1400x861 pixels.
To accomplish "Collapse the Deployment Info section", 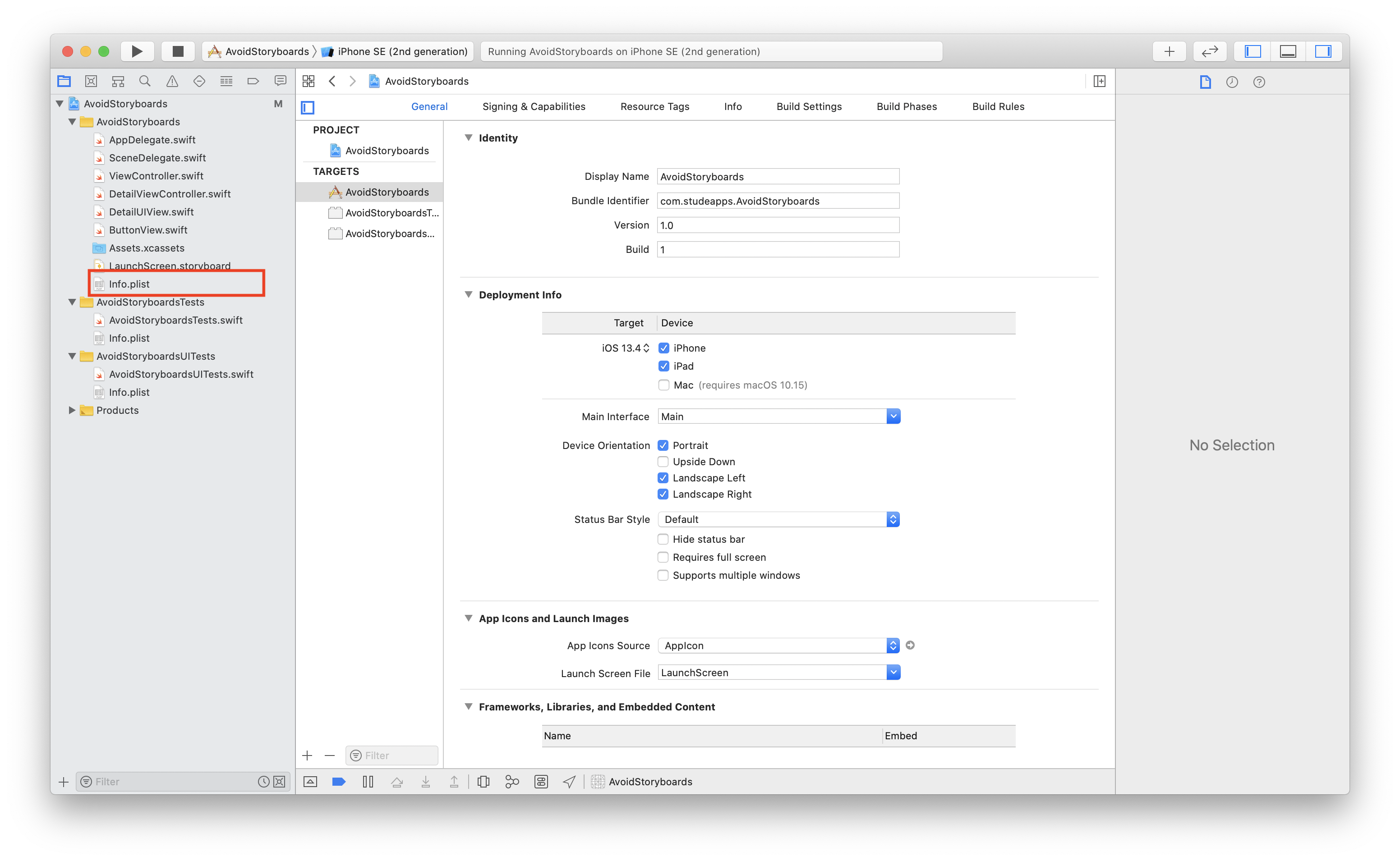I will (468, 294).
